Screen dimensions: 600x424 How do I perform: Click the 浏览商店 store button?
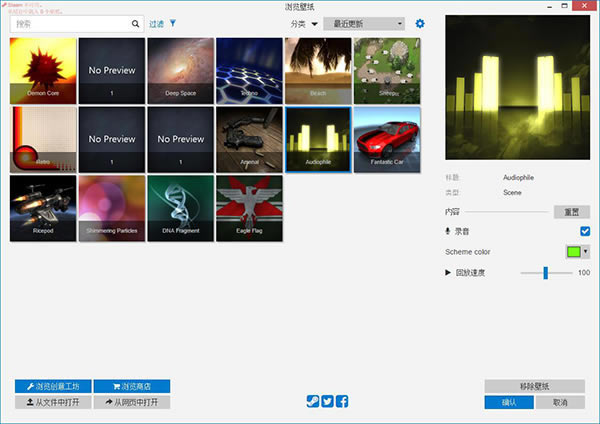click(x=132, y=386)
